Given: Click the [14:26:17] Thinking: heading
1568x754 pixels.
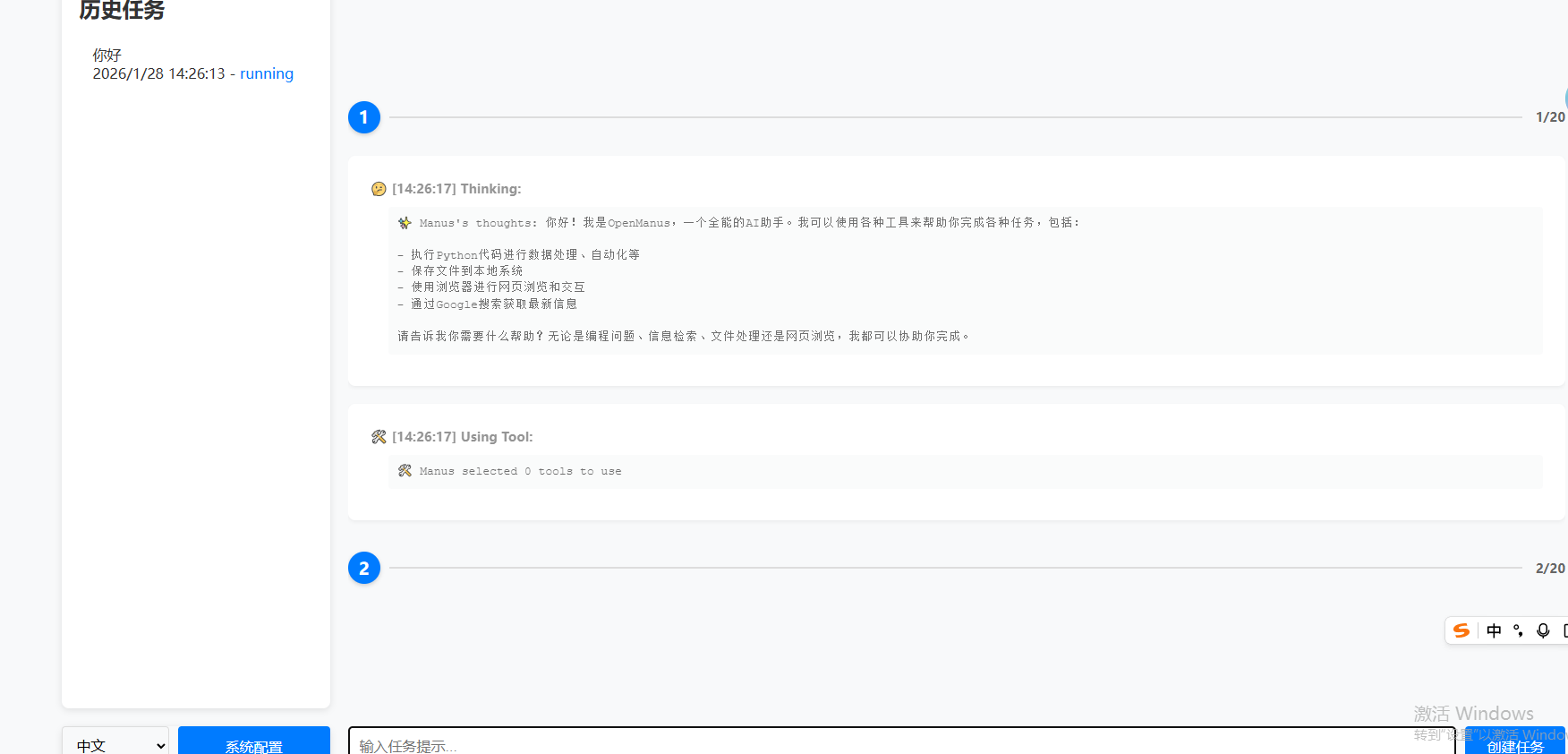Looking at the screenshot, I should [456, 189].
